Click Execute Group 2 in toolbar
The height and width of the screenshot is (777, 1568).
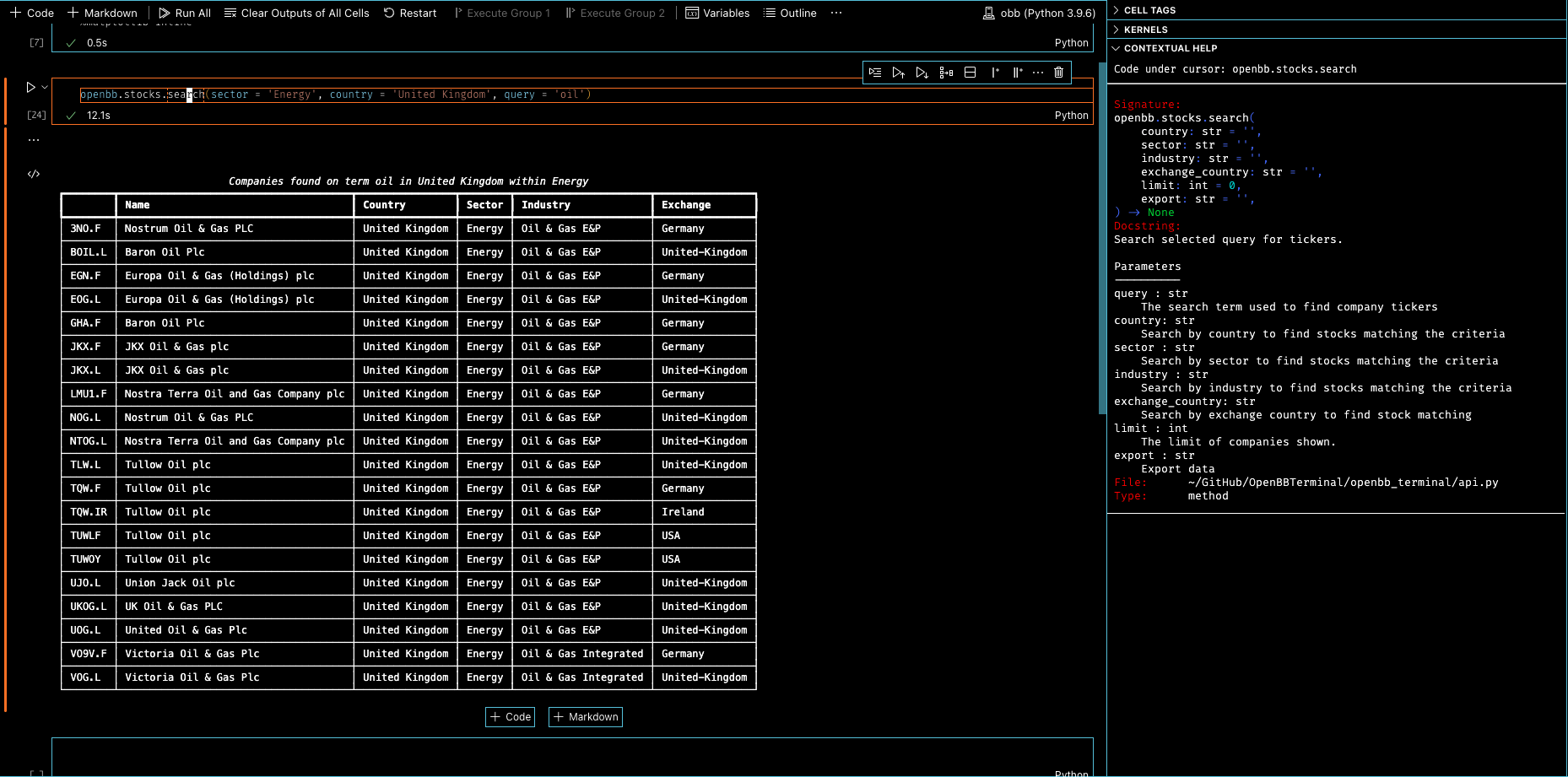[x=615, y=13]
